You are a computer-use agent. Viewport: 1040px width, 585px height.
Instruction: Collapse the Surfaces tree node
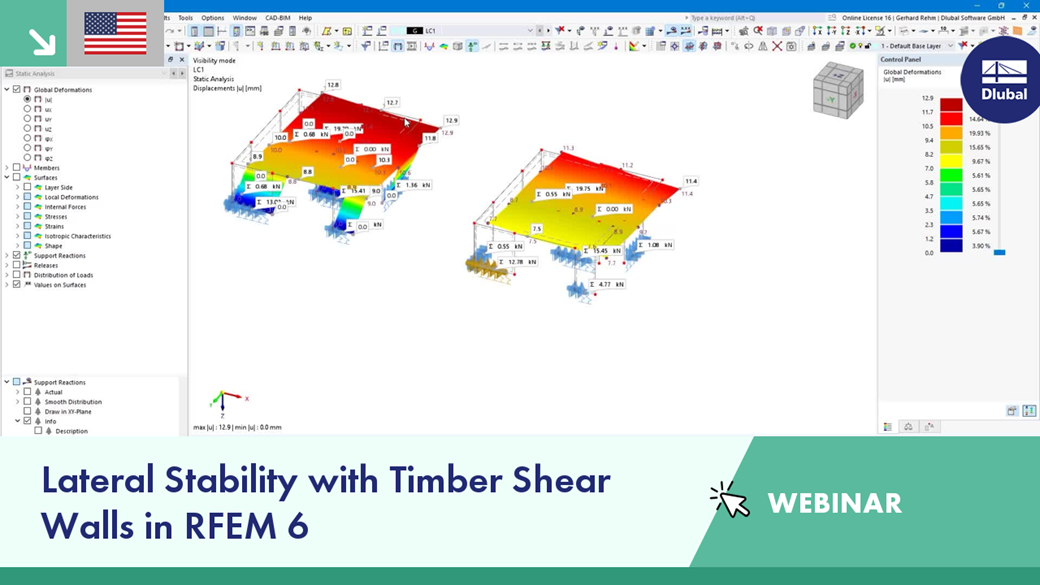pos(7,177)
